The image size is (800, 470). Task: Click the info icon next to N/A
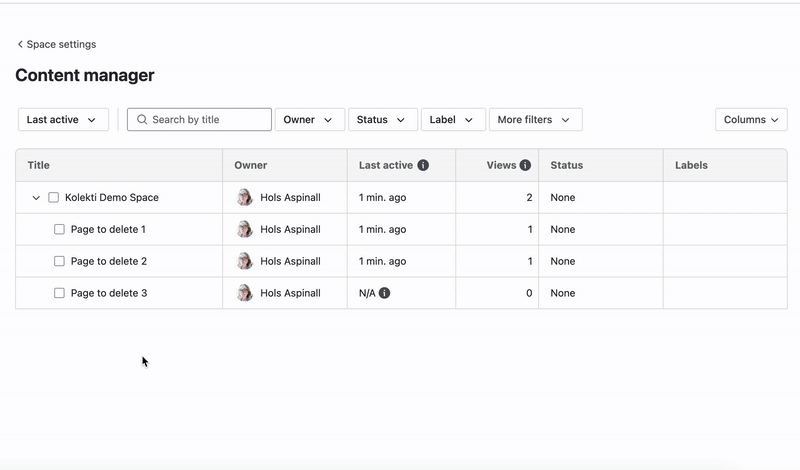385,293
